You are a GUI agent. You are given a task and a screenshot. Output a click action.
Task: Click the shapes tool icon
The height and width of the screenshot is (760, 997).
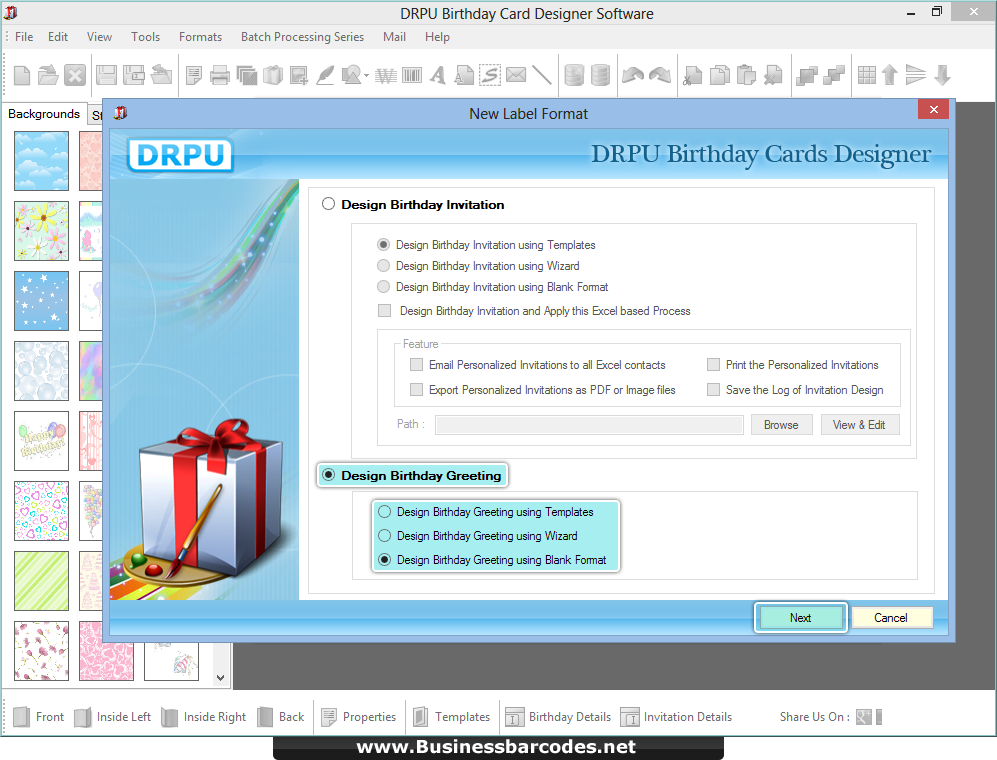(x=352, y=75)
